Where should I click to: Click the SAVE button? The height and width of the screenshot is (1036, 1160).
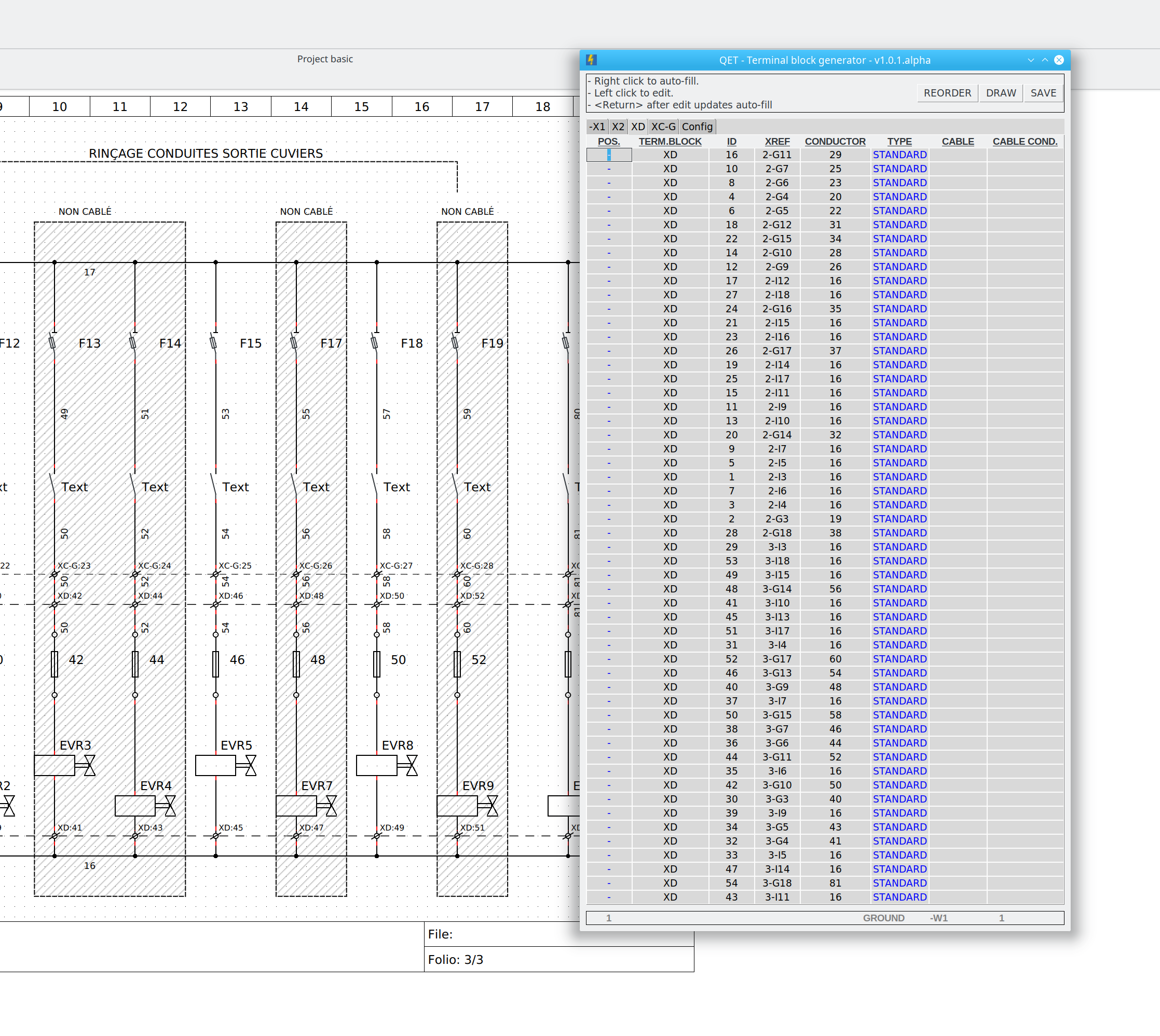[1043, 93]
